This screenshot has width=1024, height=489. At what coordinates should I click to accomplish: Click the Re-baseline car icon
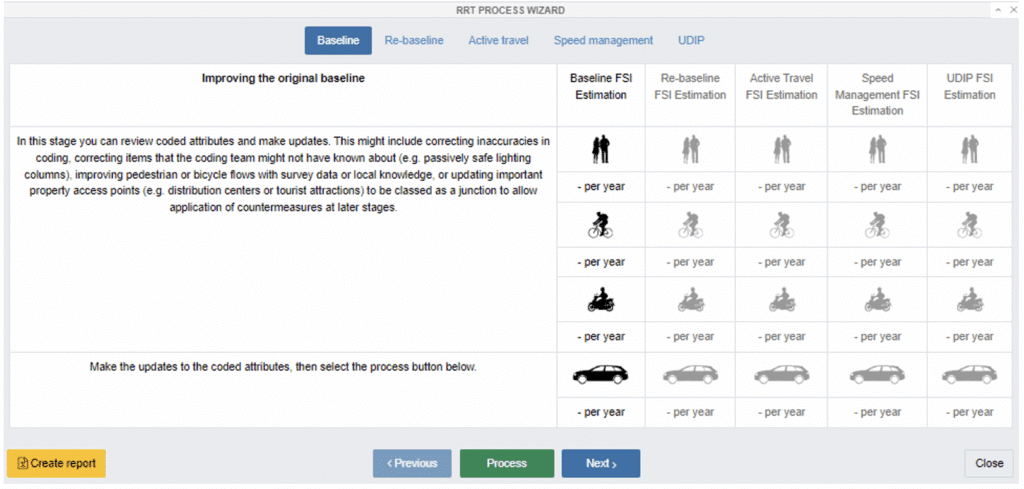(690, 374)
